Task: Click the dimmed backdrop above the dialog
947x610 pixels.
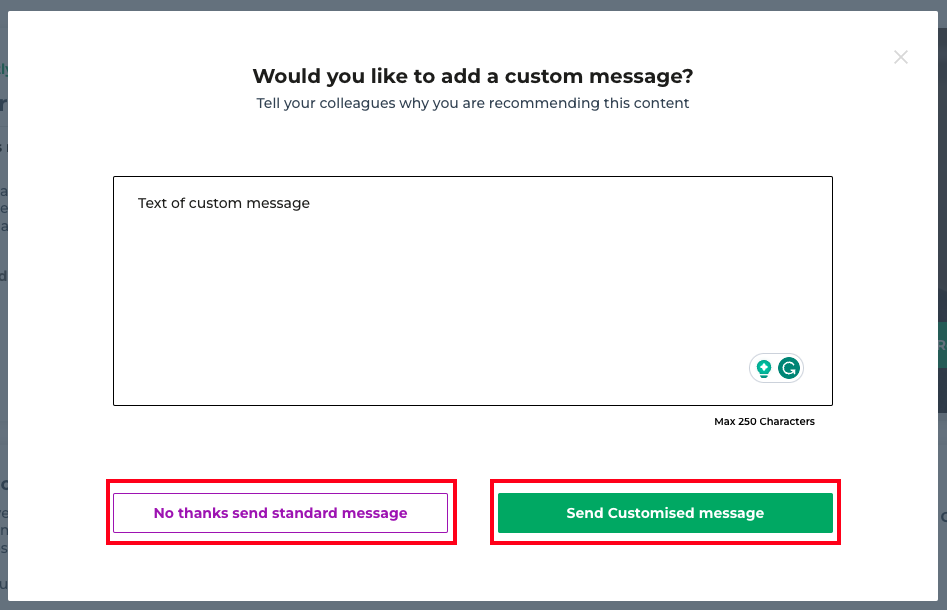Action: tap(473, 5)
